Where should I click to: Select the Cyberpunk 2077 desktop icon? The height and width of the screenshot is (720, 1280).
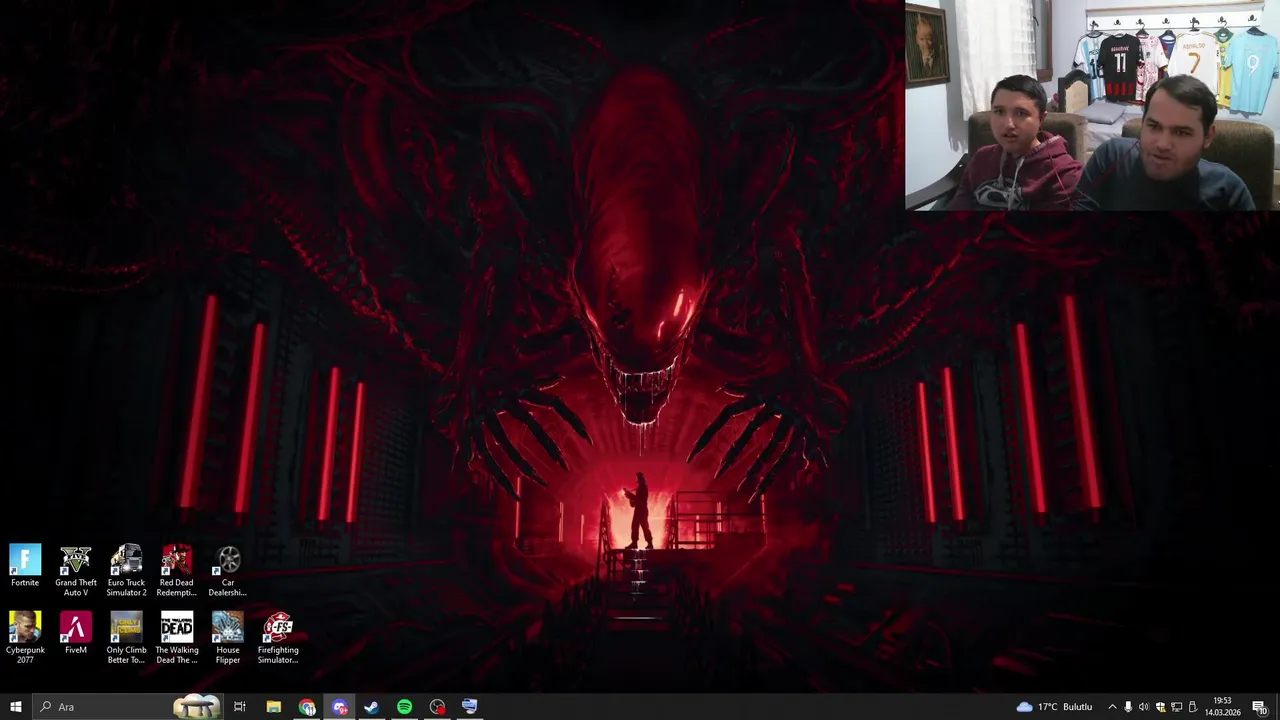point(25,638)
